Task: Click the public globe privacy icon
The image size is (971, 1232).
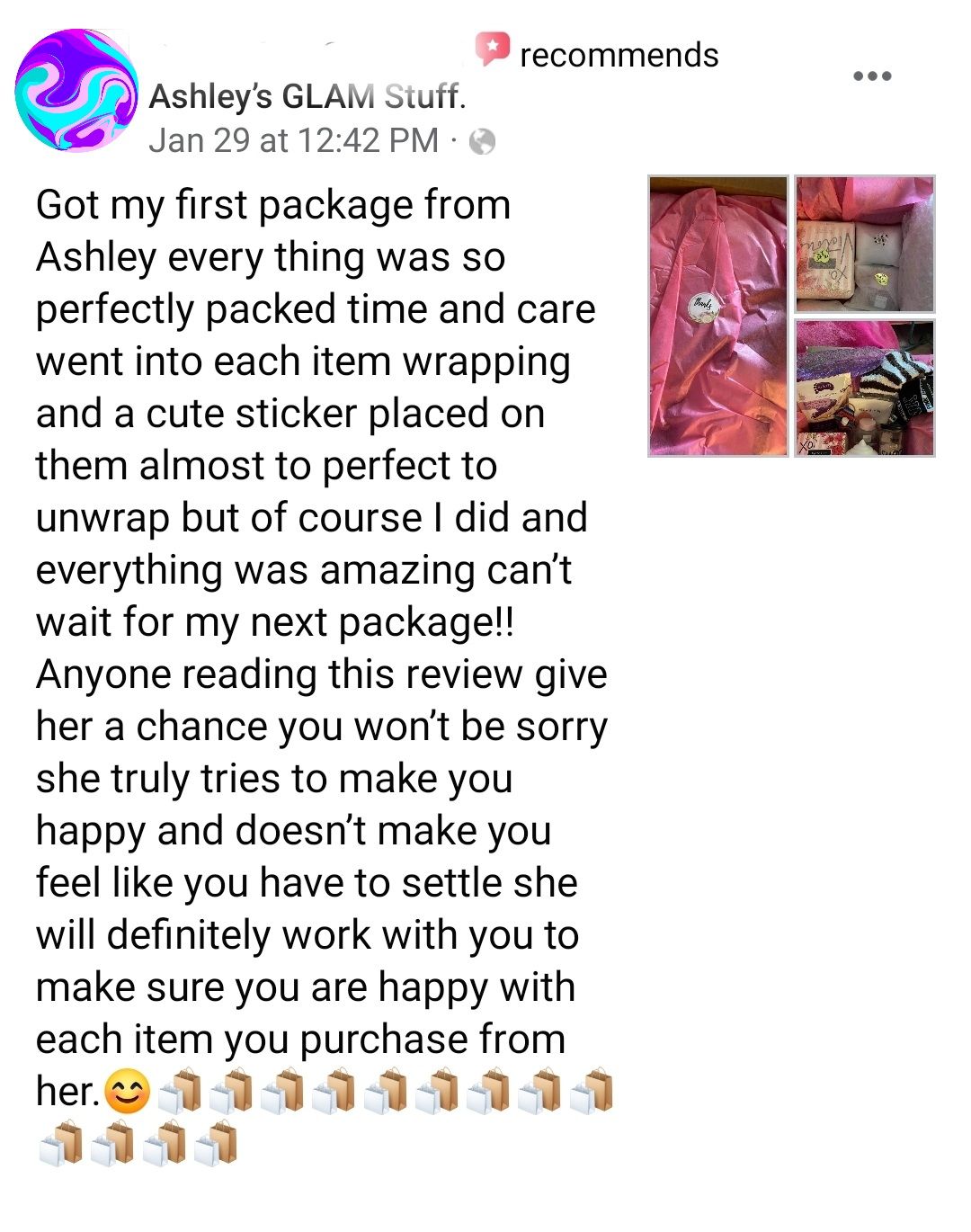Action: (x=483, y=141)
